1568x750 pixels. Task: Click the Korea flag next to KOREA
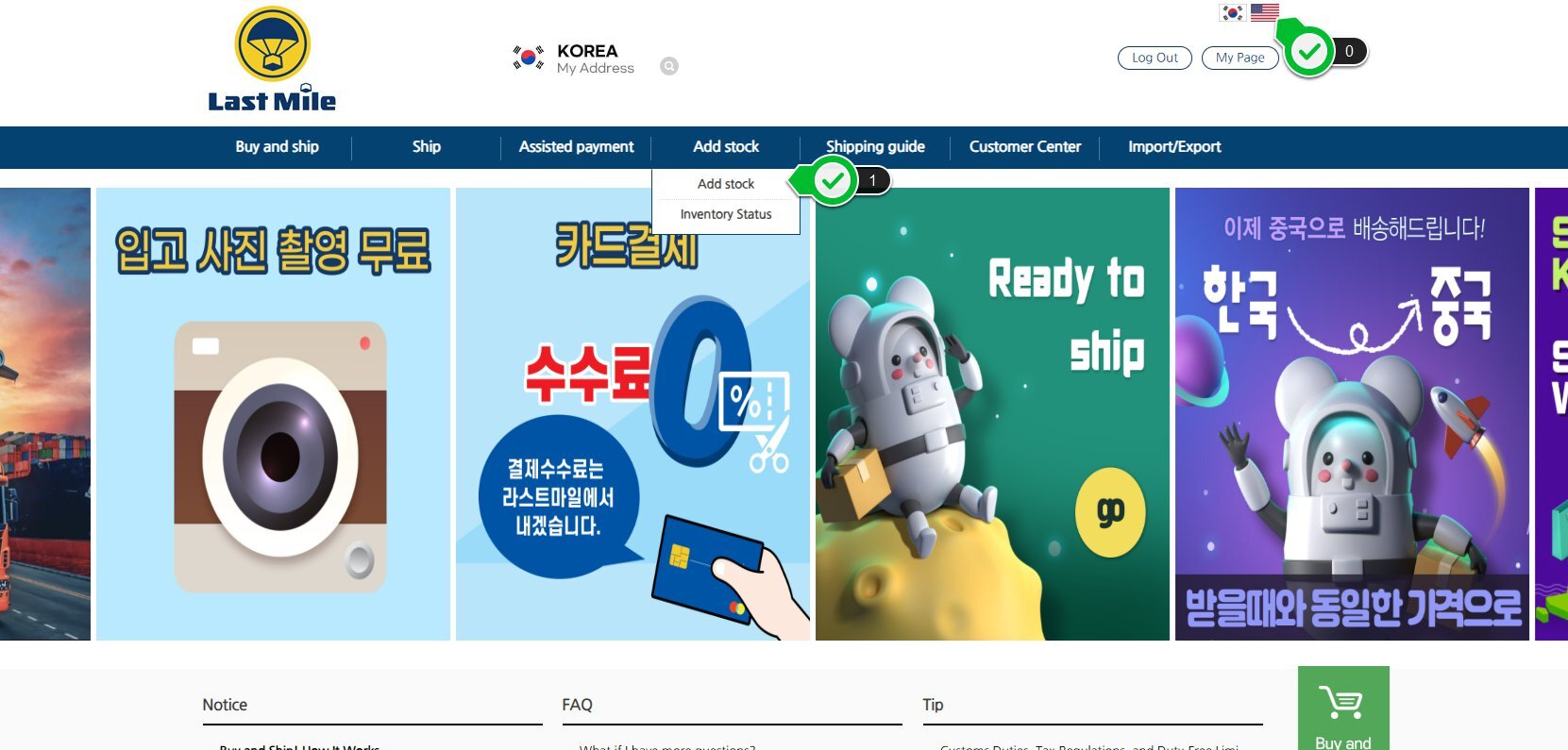[x=529, y=58]
